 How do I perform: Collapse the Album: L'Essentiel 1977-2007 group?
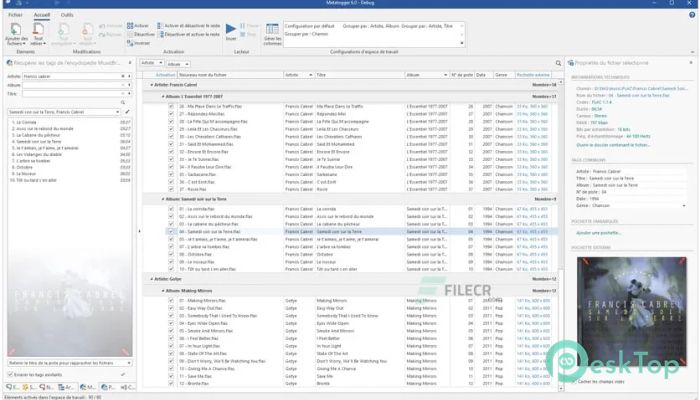[x=163, y=96]
